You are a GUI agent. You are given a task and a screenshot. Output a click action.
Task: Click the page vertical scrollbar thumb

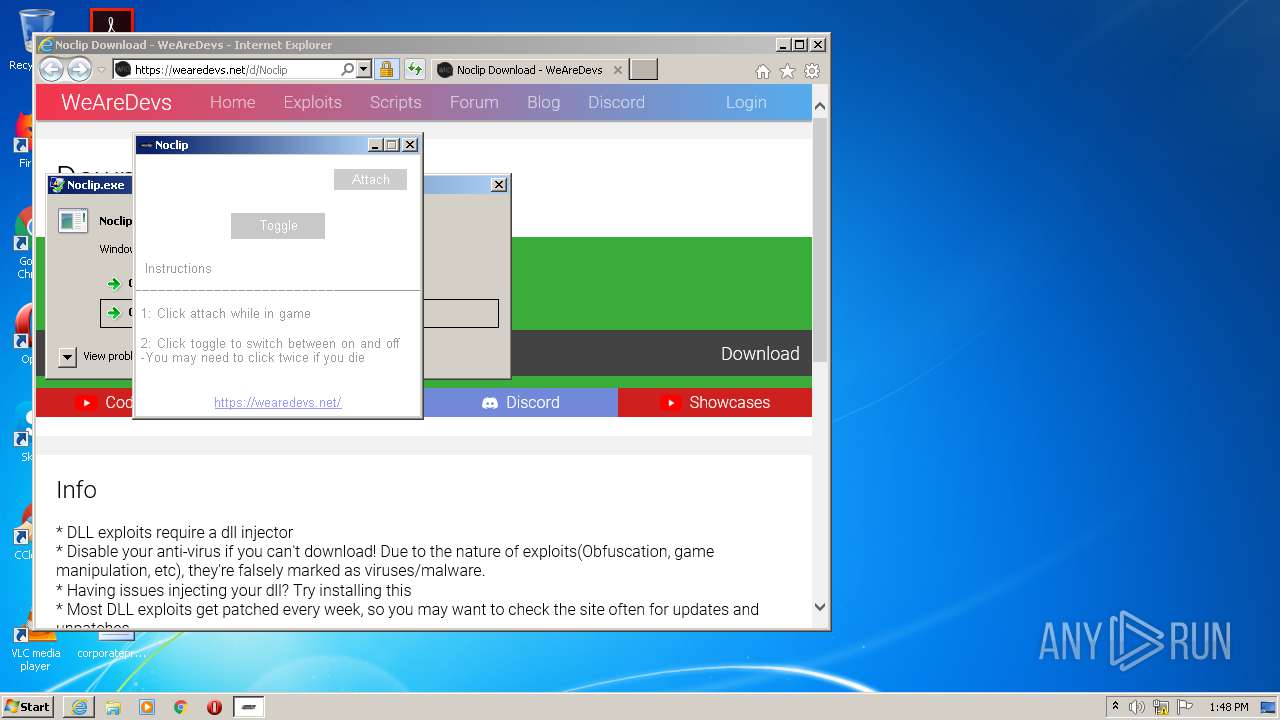tap(820, 240)
